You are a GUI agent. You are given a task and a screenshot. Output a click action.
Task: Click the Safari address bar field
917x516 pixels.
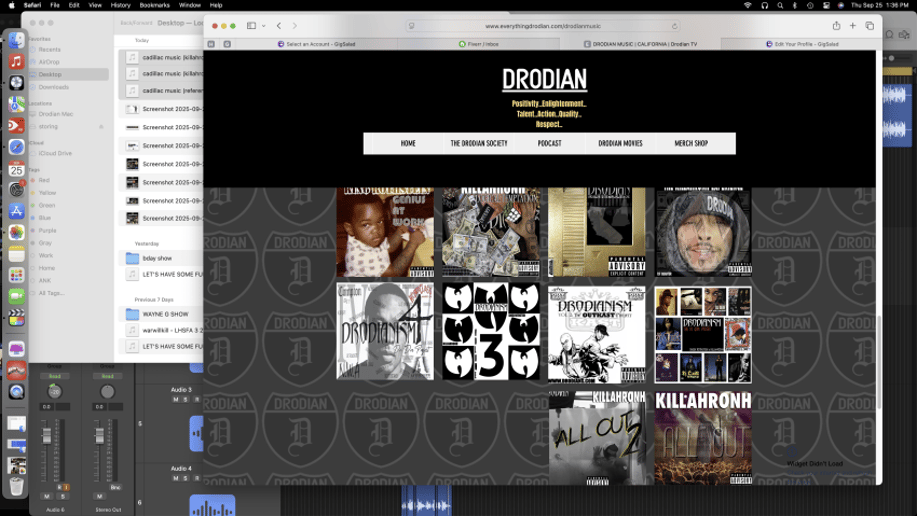coord(543,26)
